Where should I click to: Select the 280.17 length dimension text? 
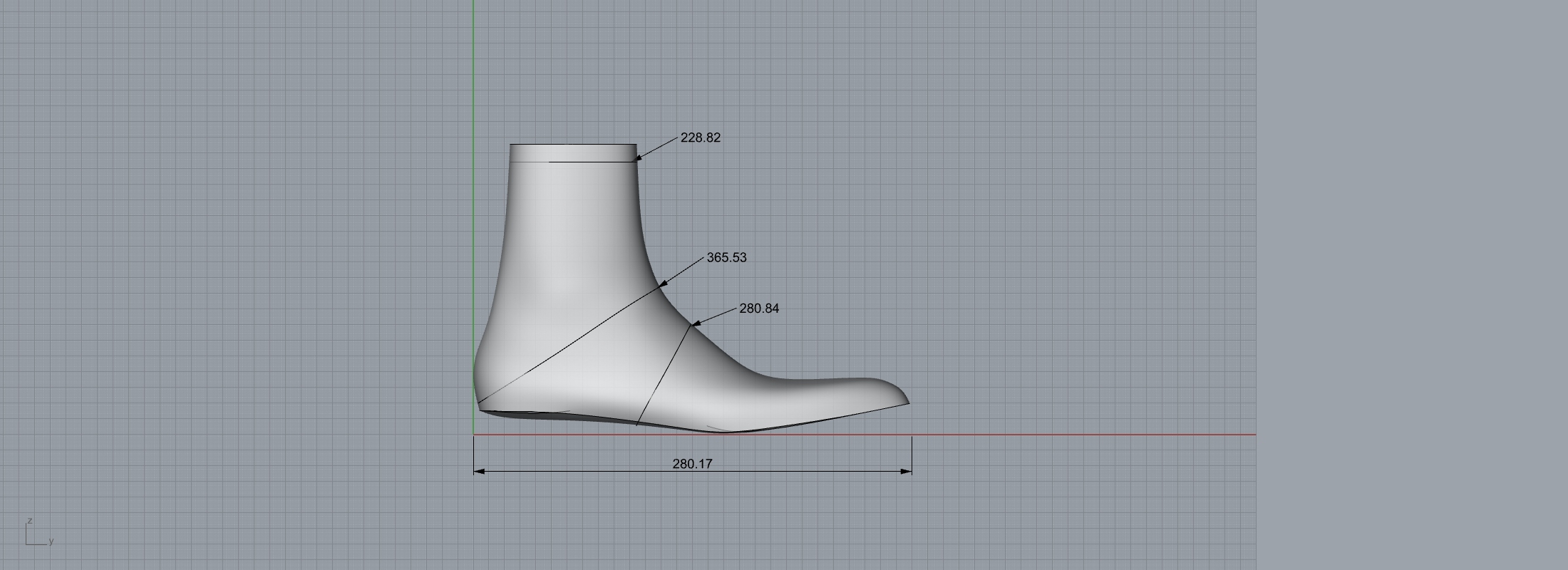692,464
